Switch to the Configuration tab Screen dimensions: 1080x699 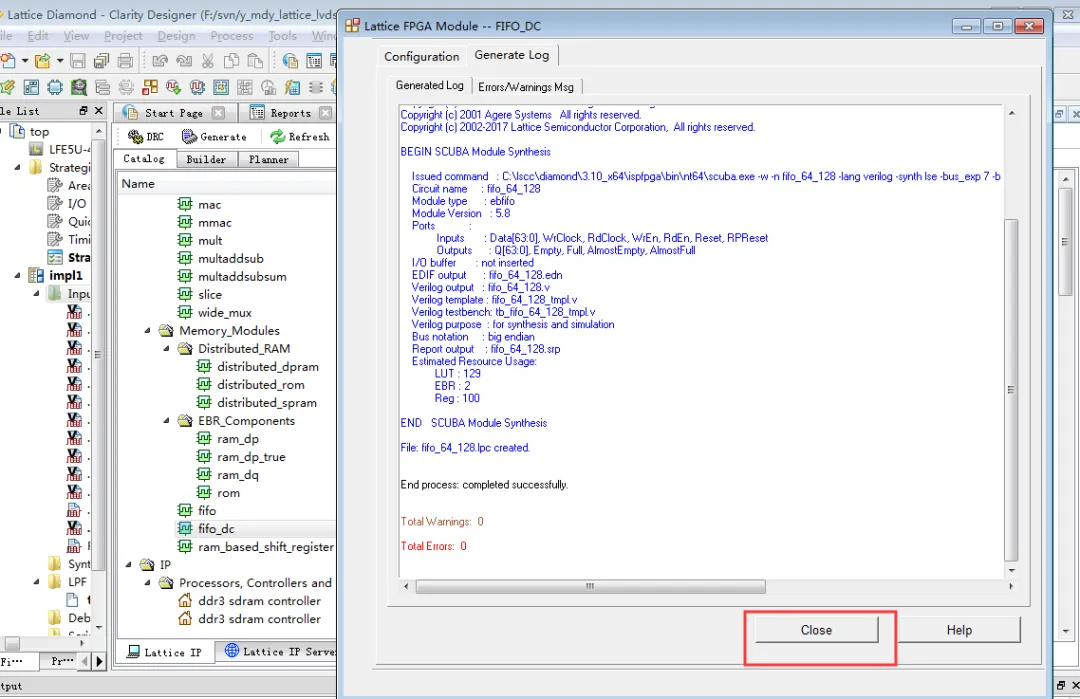(421, 57)
